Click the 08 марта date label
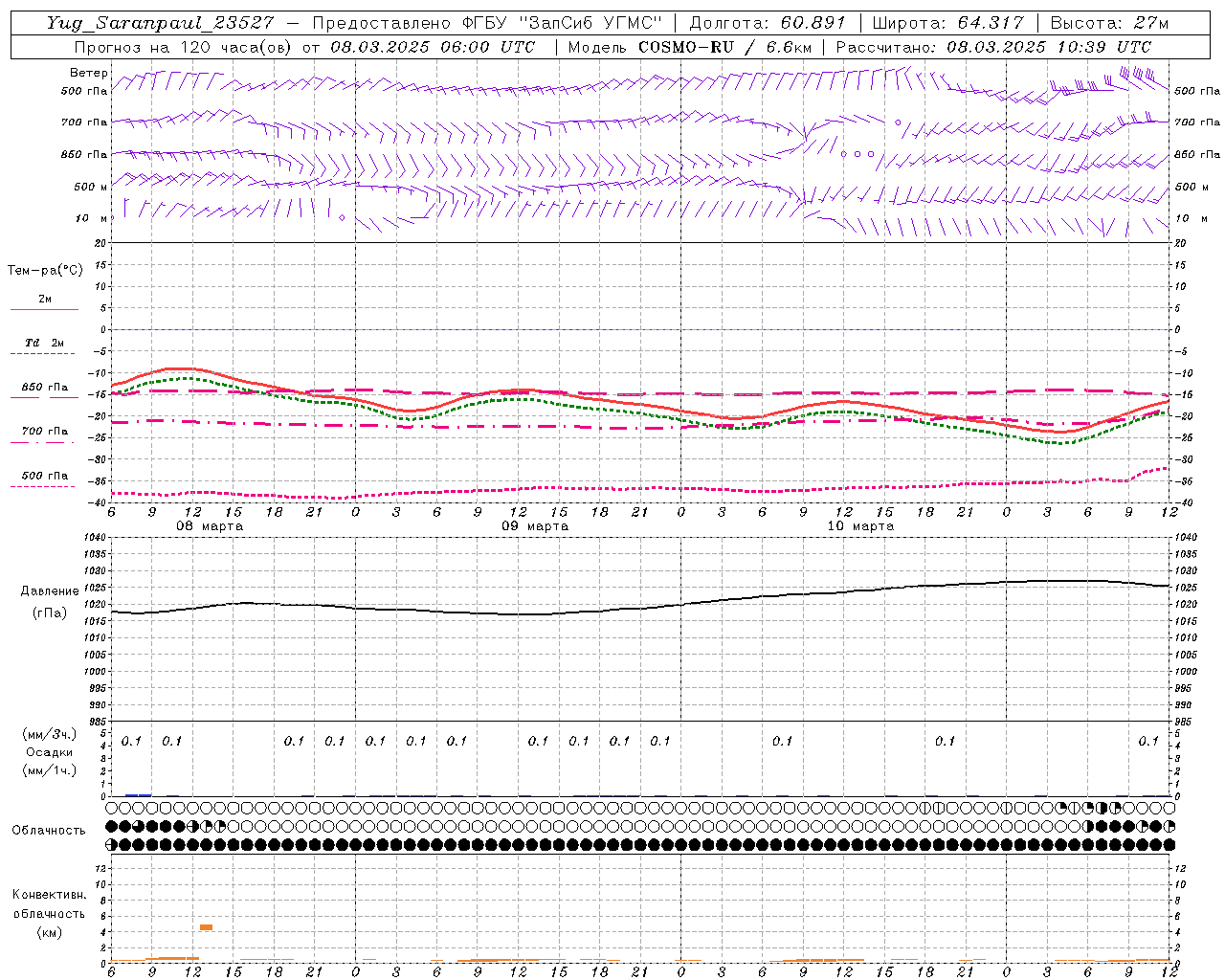1225x980 pixels. (210, 526)
